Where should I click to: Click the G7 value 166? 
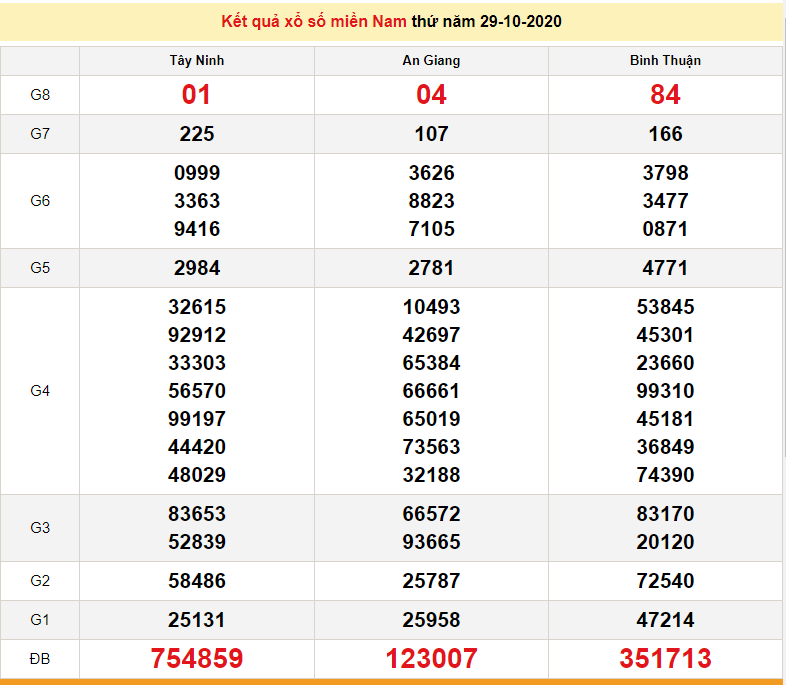(665, 134)
